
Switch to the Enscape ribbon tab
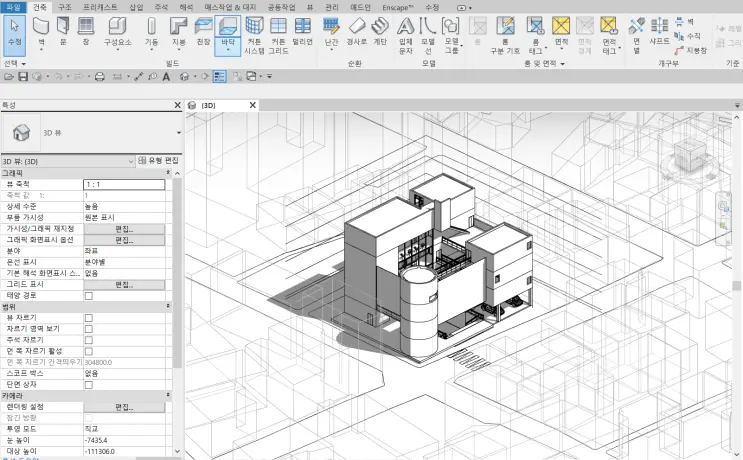pos(398,8)
